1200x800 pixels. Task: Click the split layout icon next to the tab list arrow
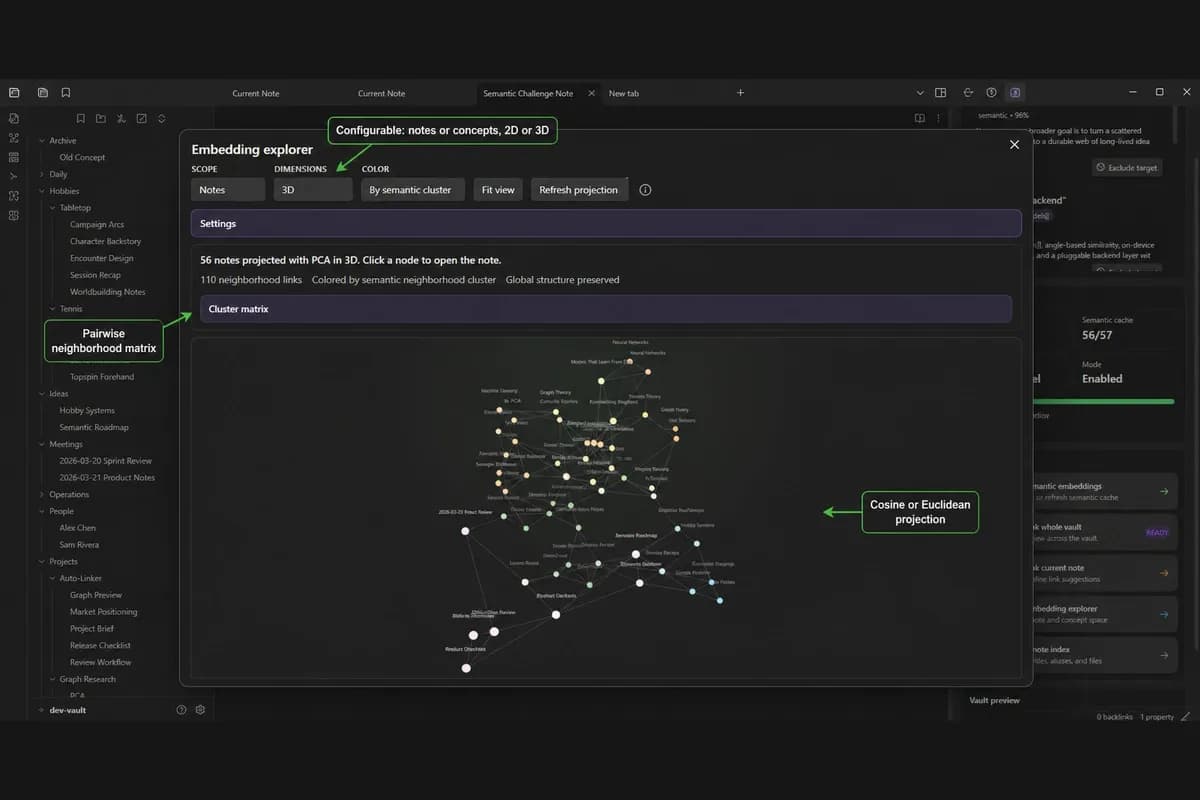click(x=940, y=93)
